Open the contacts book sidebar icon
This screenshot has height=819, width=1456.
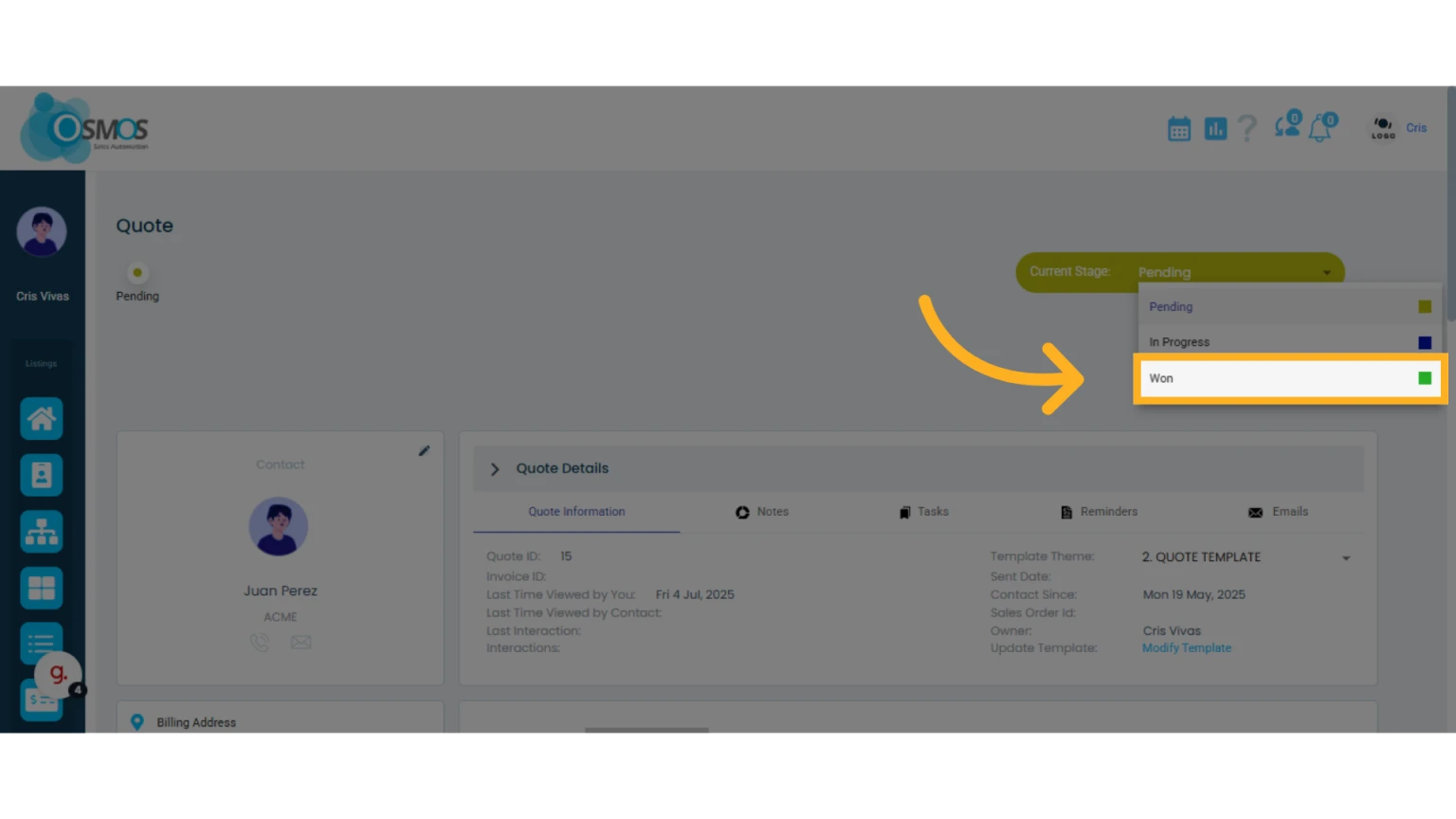click(x=42, y=475)
